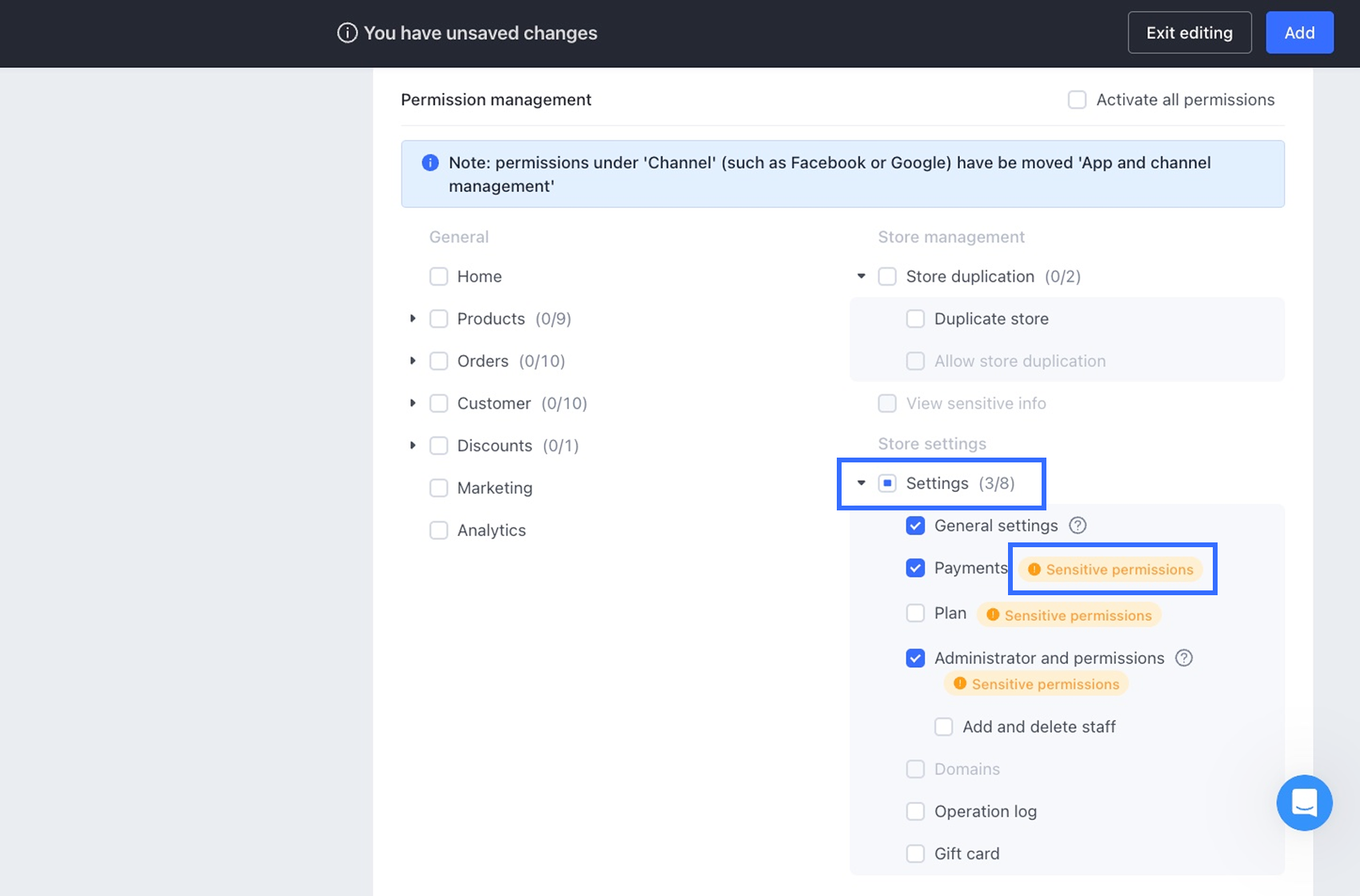
Task: Click the unsaved changes info icon
Action: coord(347,33)
